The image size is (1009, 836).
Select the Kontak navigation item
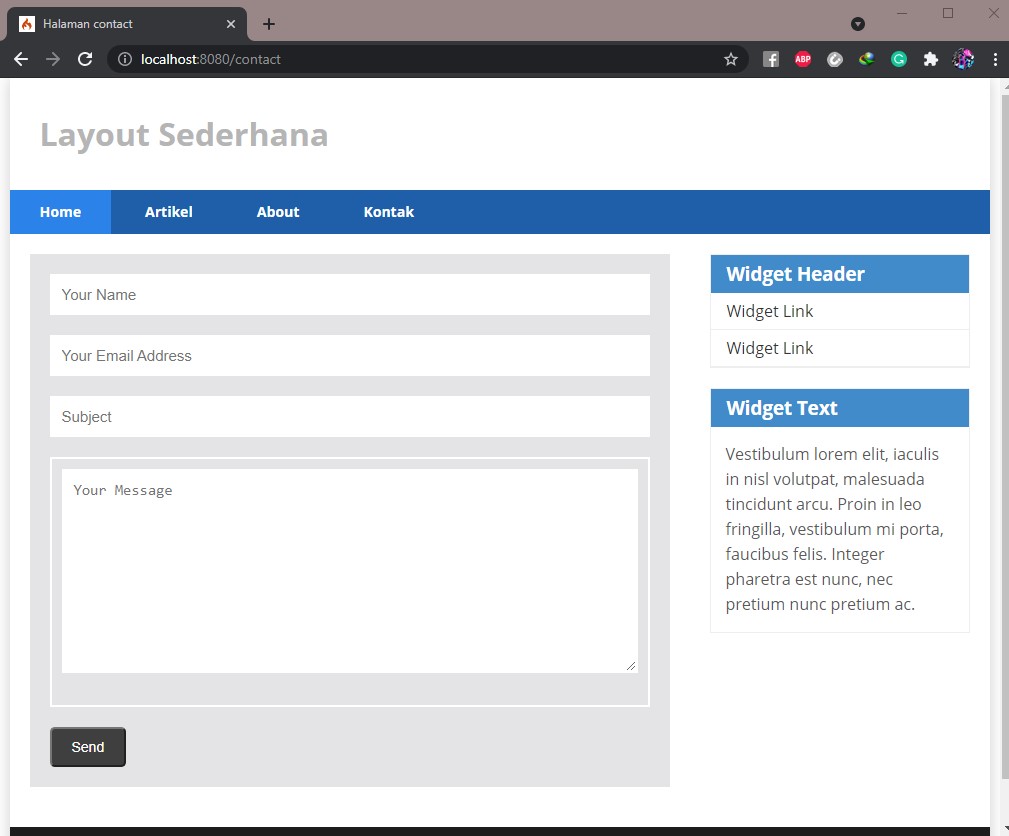coord(389,211)
